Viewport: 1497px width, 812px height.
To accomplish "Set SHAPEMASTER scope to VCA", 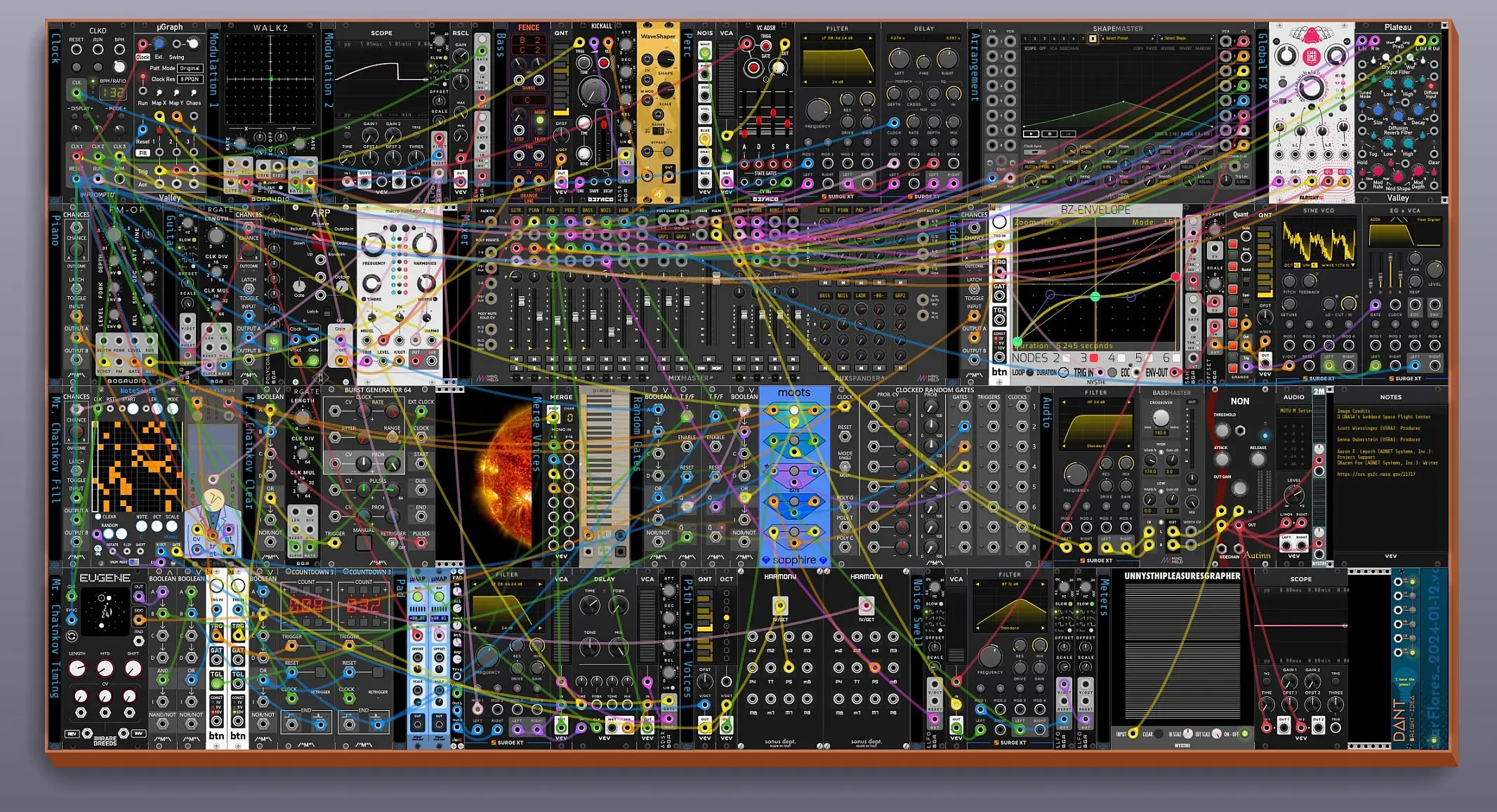I will click(1054, 48).
